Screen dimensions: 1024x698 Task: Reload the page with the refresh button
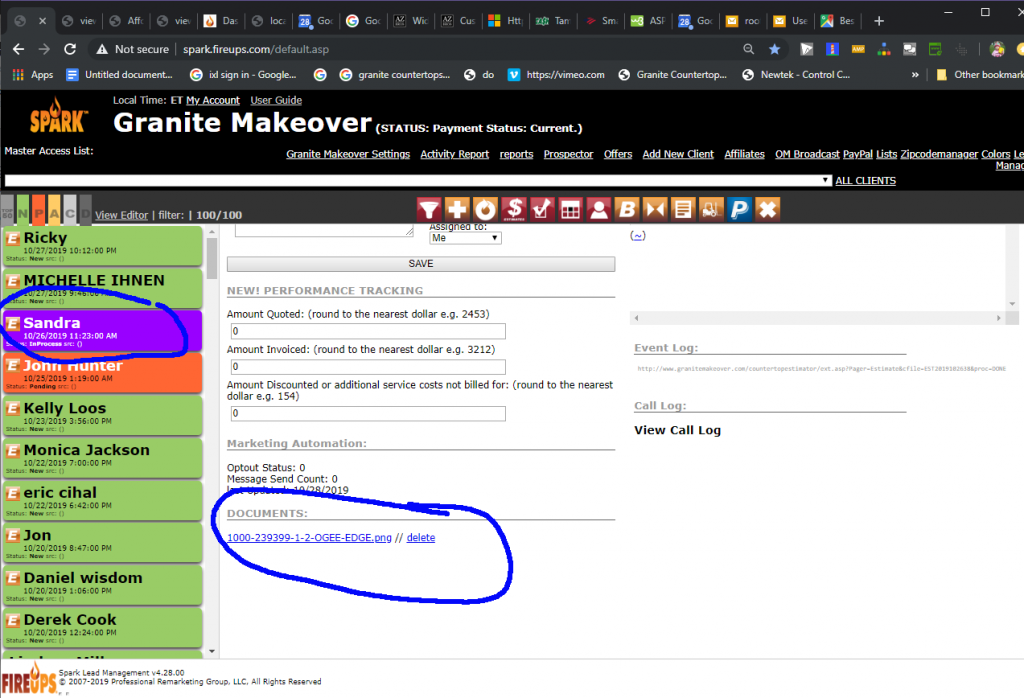(70, 49)
